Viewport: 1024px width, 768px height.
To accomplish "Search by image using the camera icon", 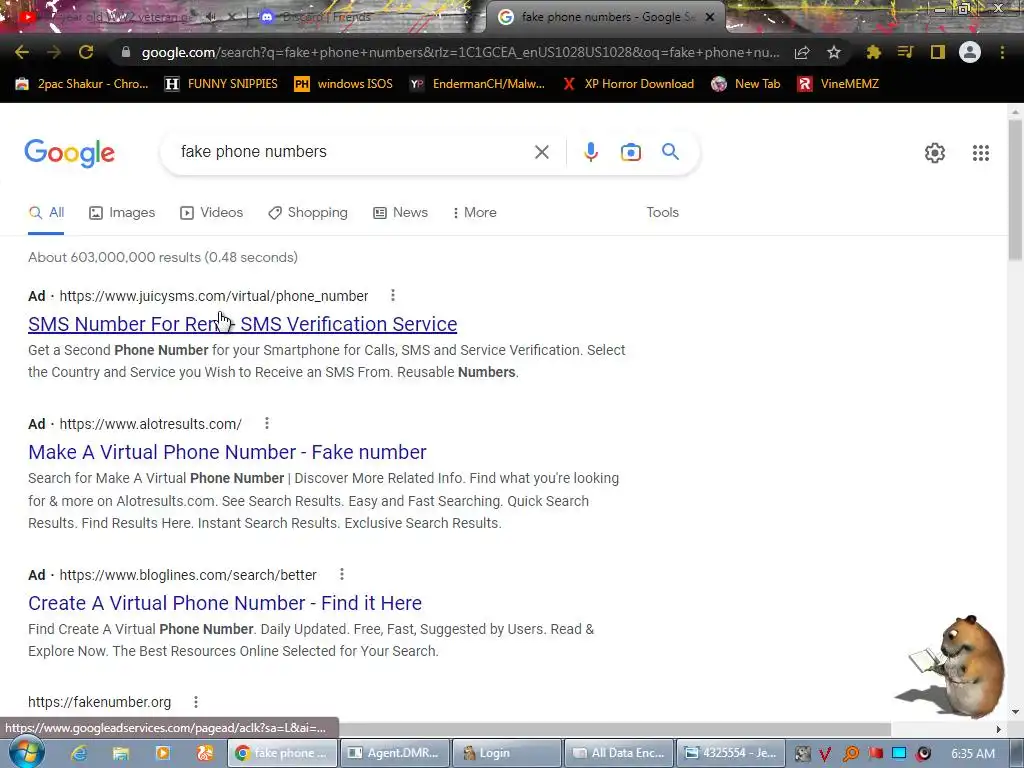I will tap(631, 152).
